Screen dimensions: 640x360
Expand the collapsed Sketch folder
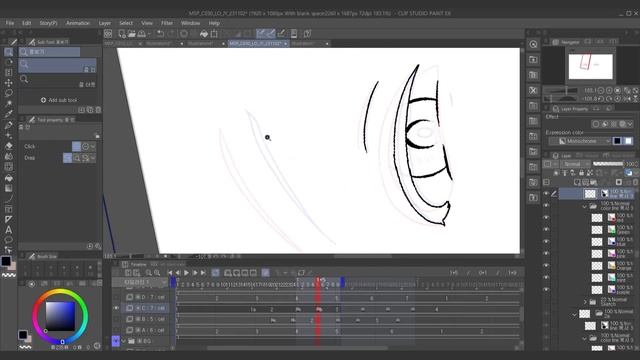click(584, 302)
